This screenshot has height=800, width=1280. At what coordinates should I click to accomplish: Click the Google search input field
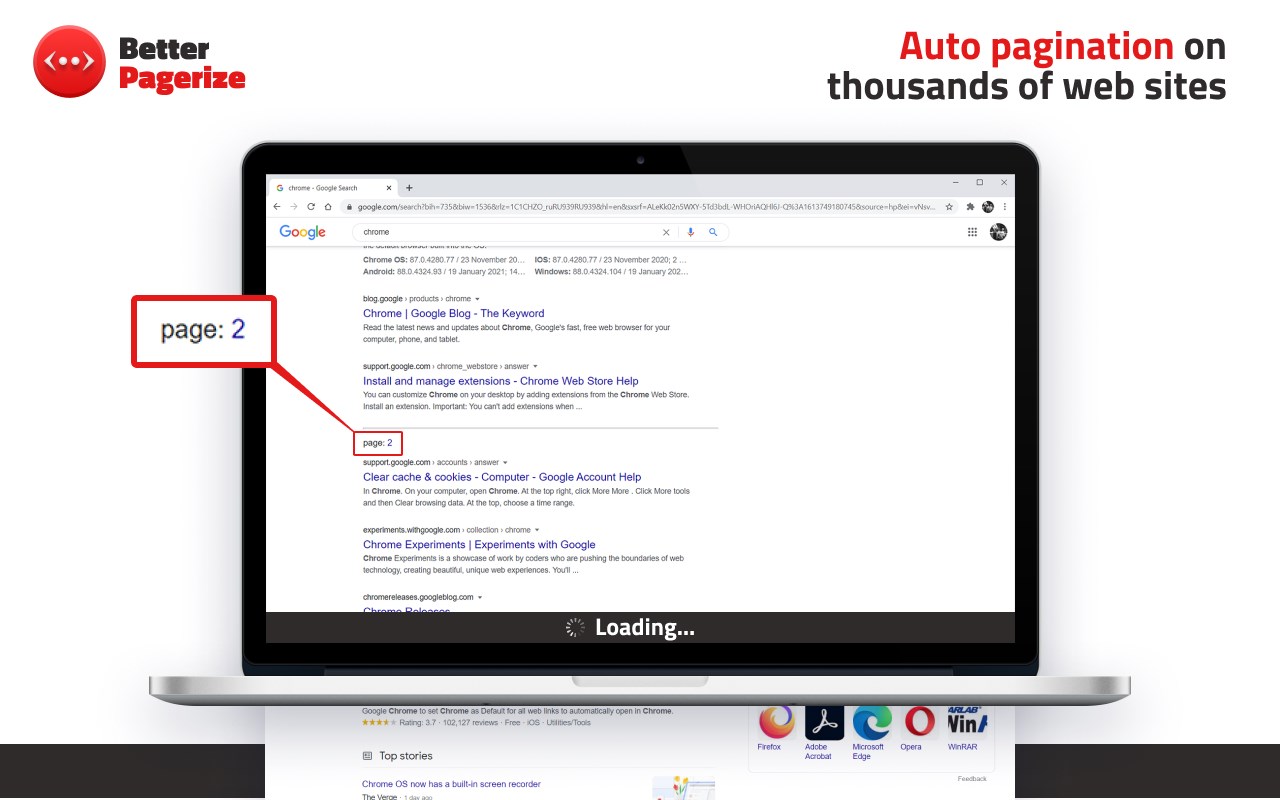point(509,232)
